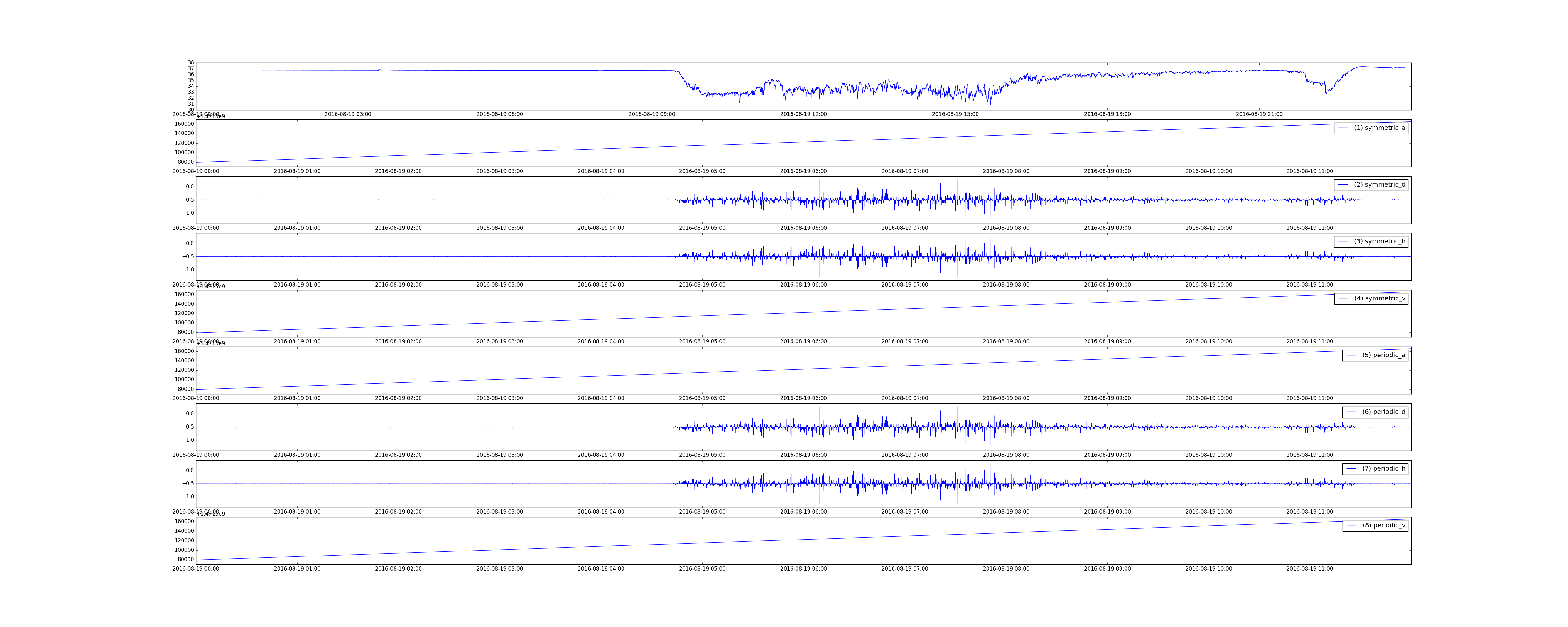Select the "(3) symmetric_h" legend entry
This screenshot has height=627, width=1568.
point(1379,242)
